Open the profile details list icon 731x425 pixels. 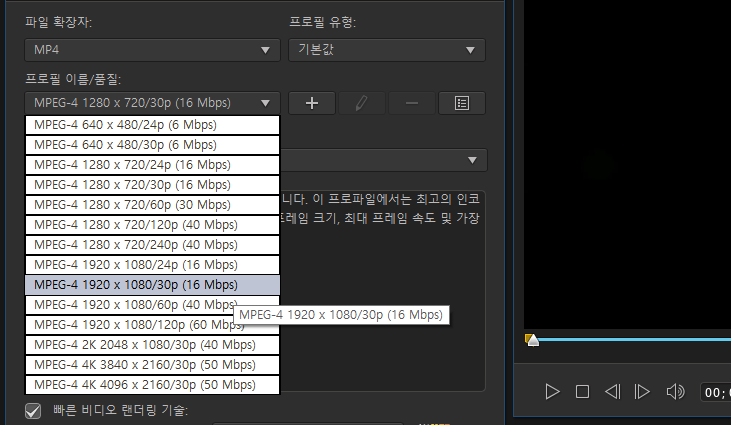point(462,103)
